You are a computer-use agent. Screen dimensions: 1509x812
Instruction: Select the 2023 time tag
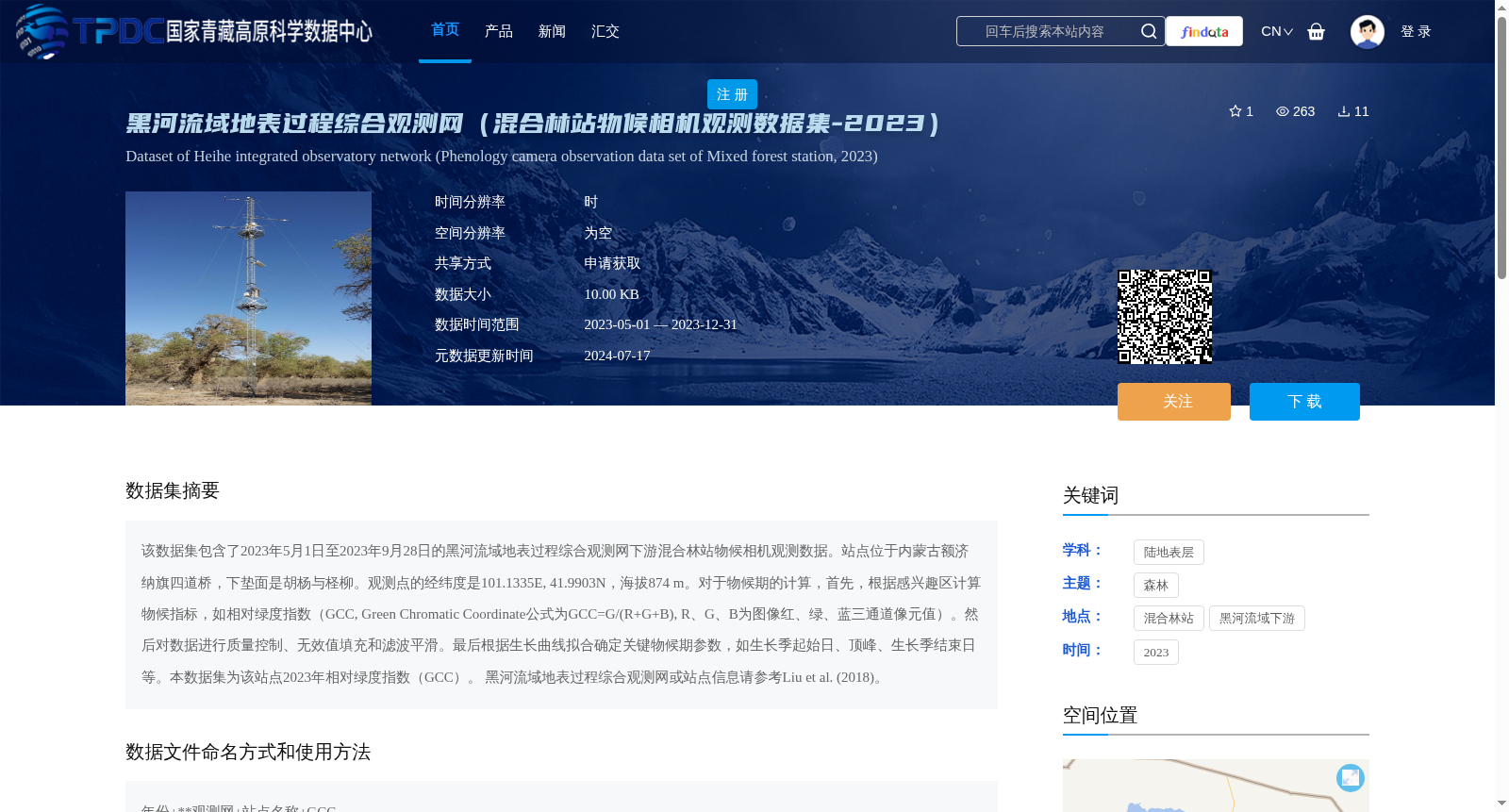1156,653
